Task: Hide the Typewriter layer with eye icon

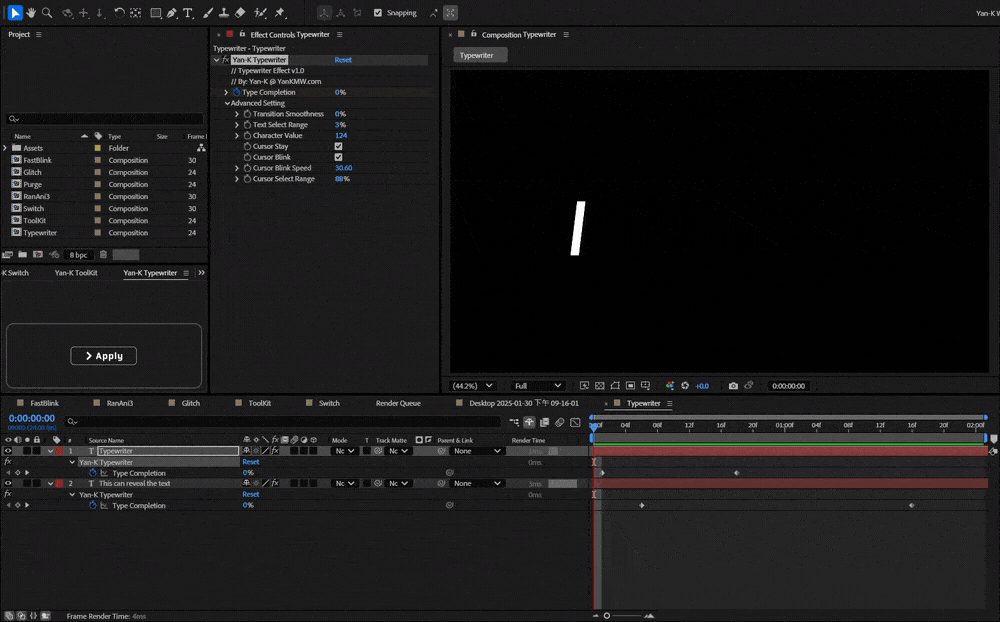Action: [8, 451]
